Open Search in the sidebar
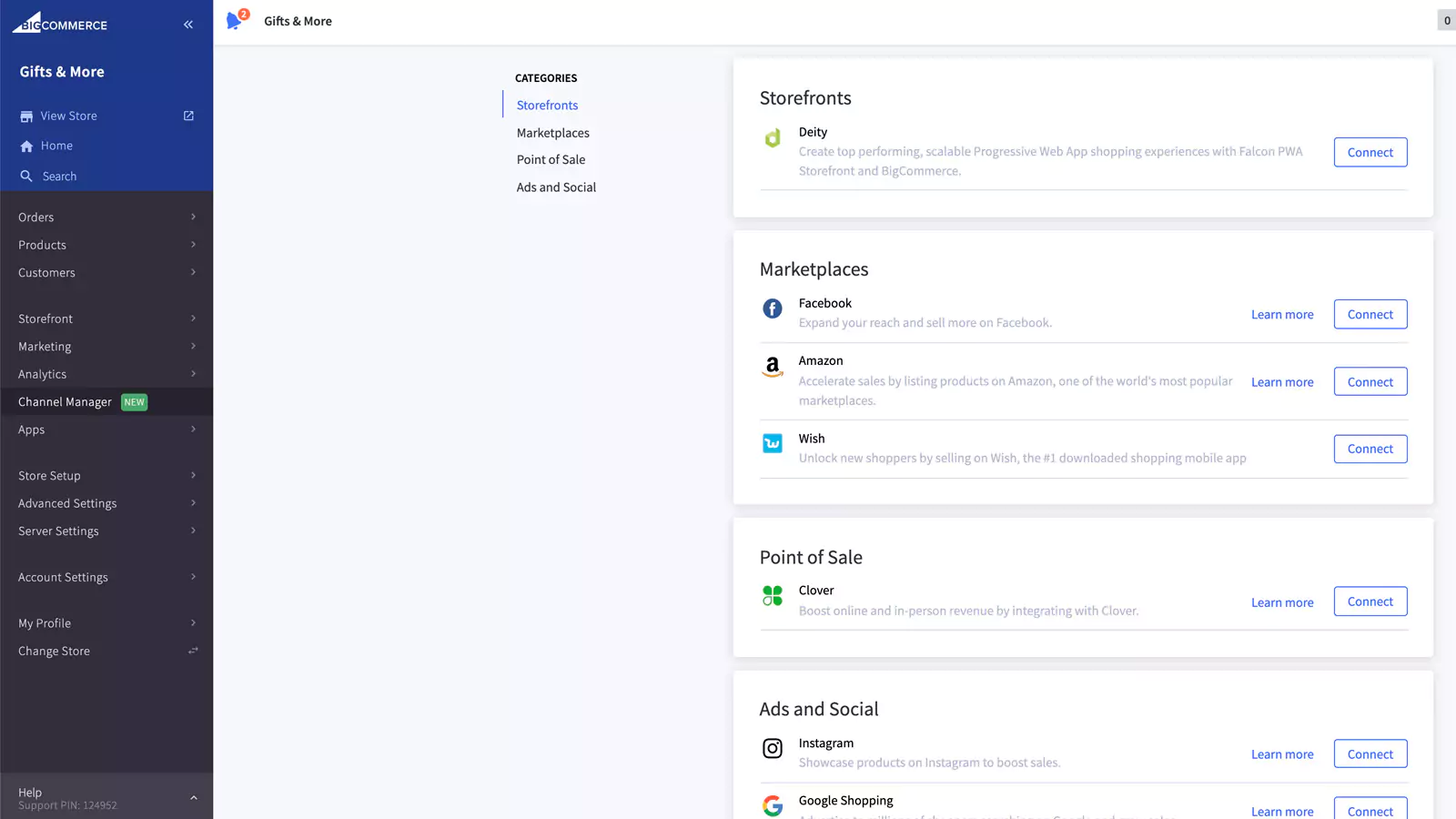Image resolution: width=1456 pixels, height=819 pixels. (x=59, y=177)
